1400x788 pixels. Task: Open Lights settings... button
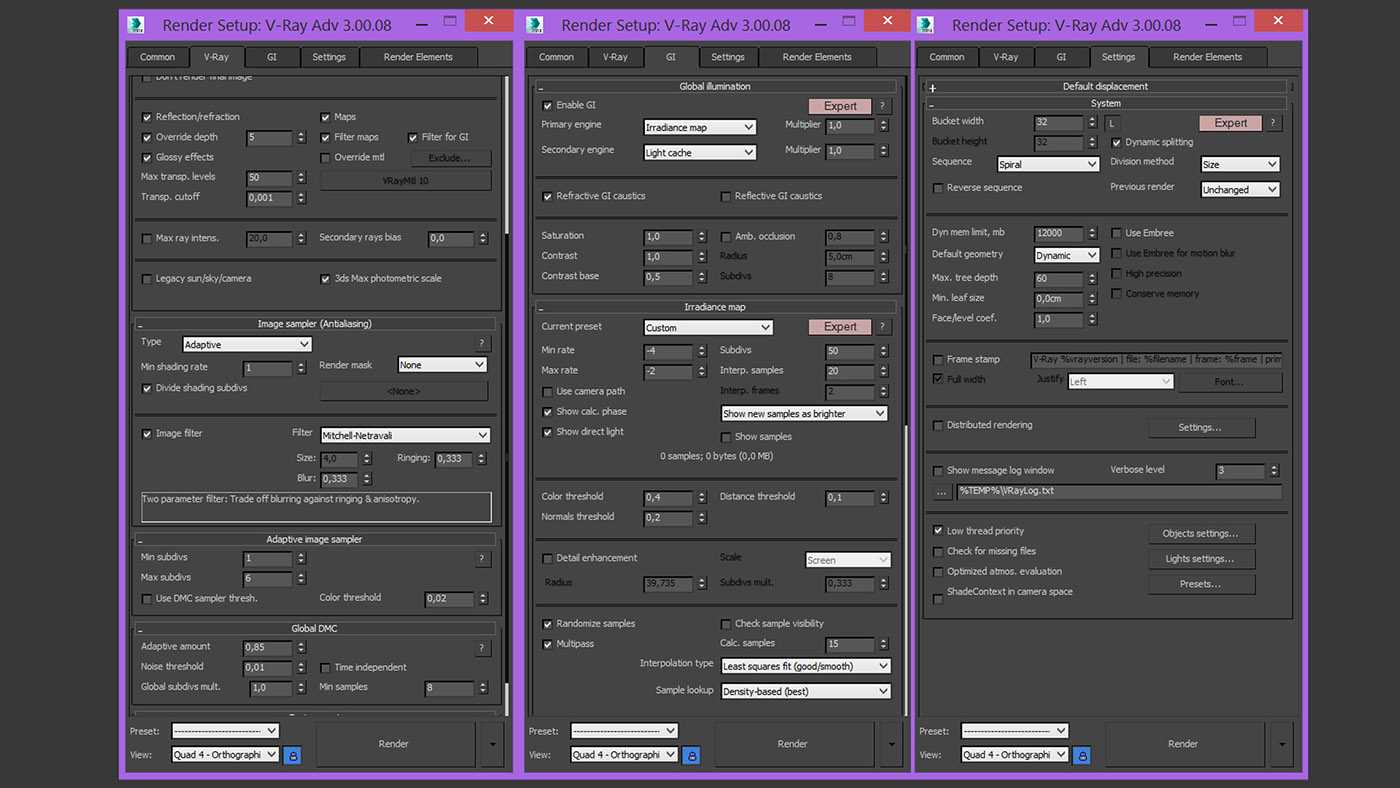1200,559
